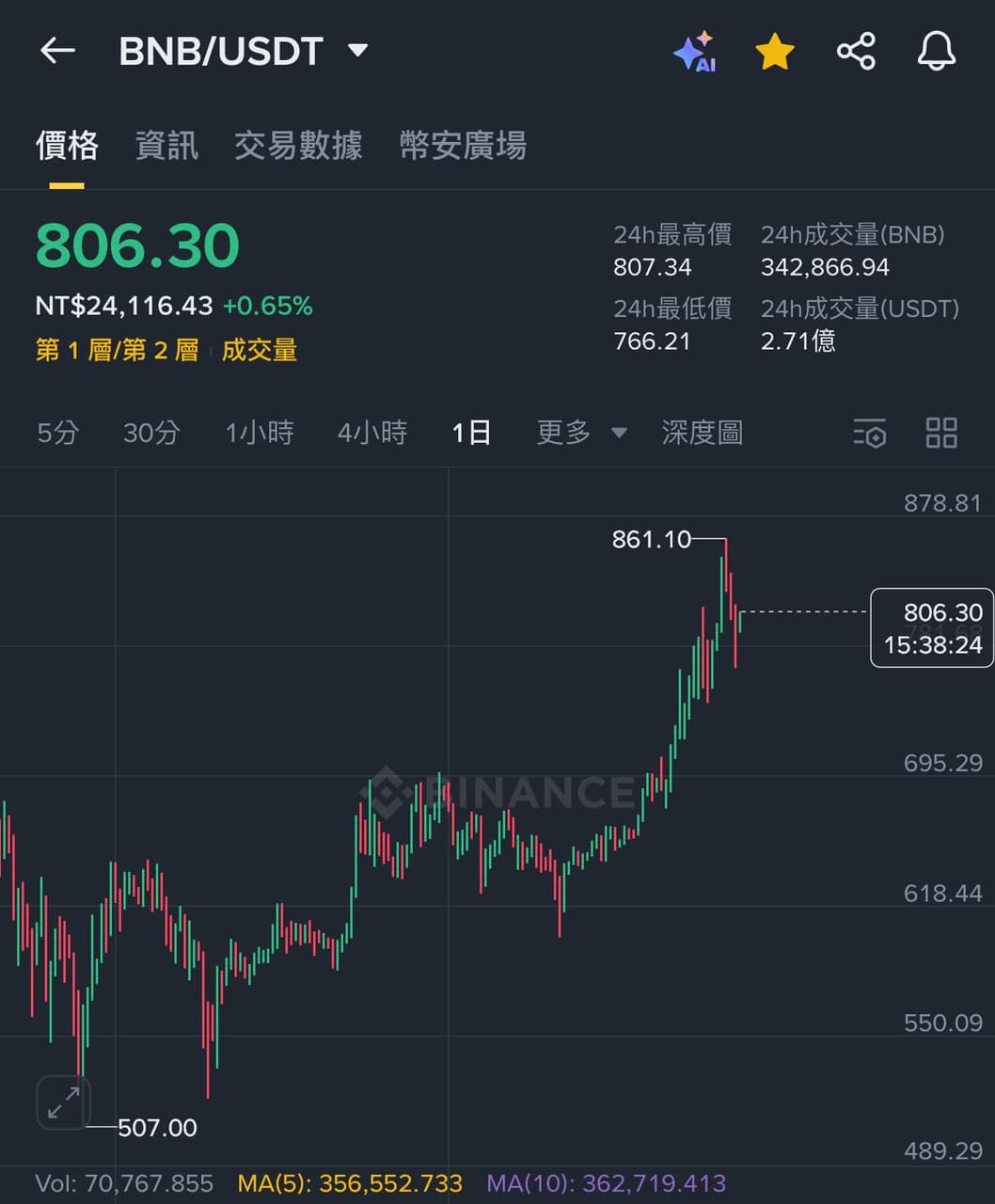995x1204 pixels.
Task: Switch to the 資訊 tab
Action: point(166,146)
